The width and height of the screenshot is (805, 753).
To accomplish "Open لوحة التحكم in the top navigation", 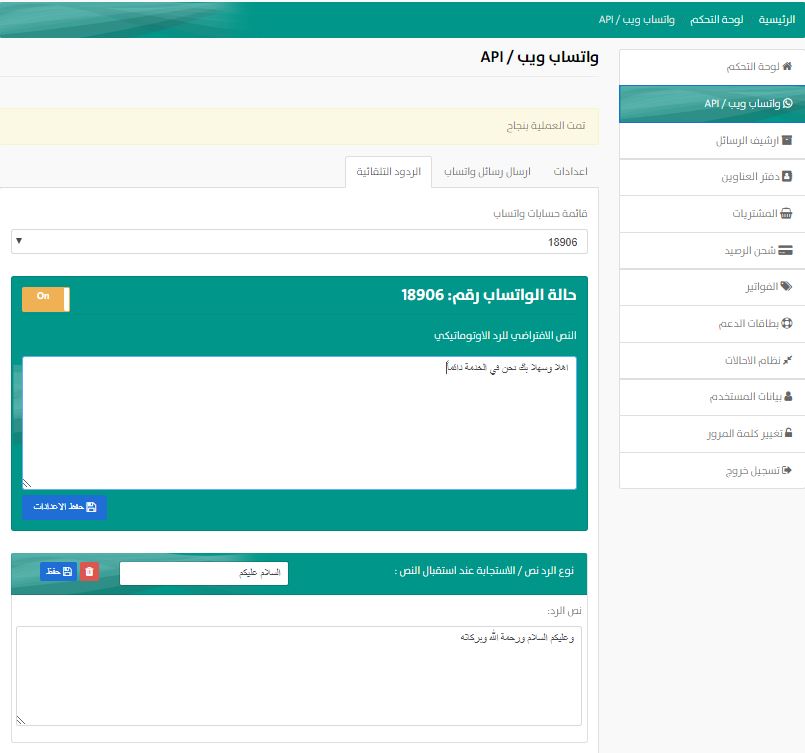I will pyautogui.click(x=716, y=20).
